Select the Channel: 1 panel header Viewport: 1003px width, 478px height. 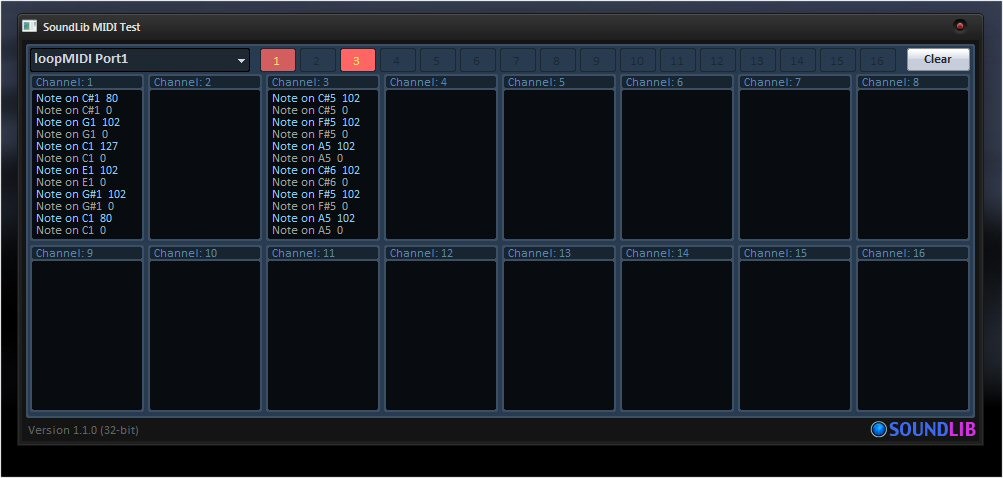point(87,82)
